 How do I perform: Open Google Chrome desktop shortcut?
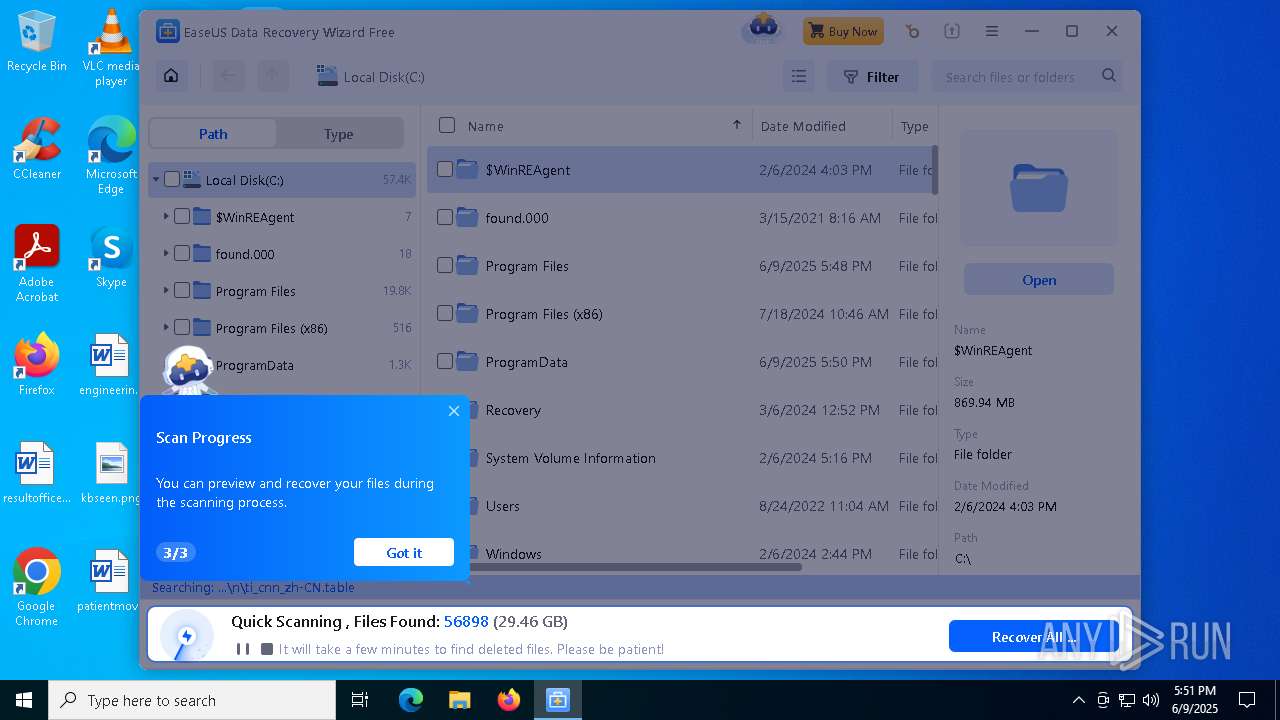pos(37,587)
